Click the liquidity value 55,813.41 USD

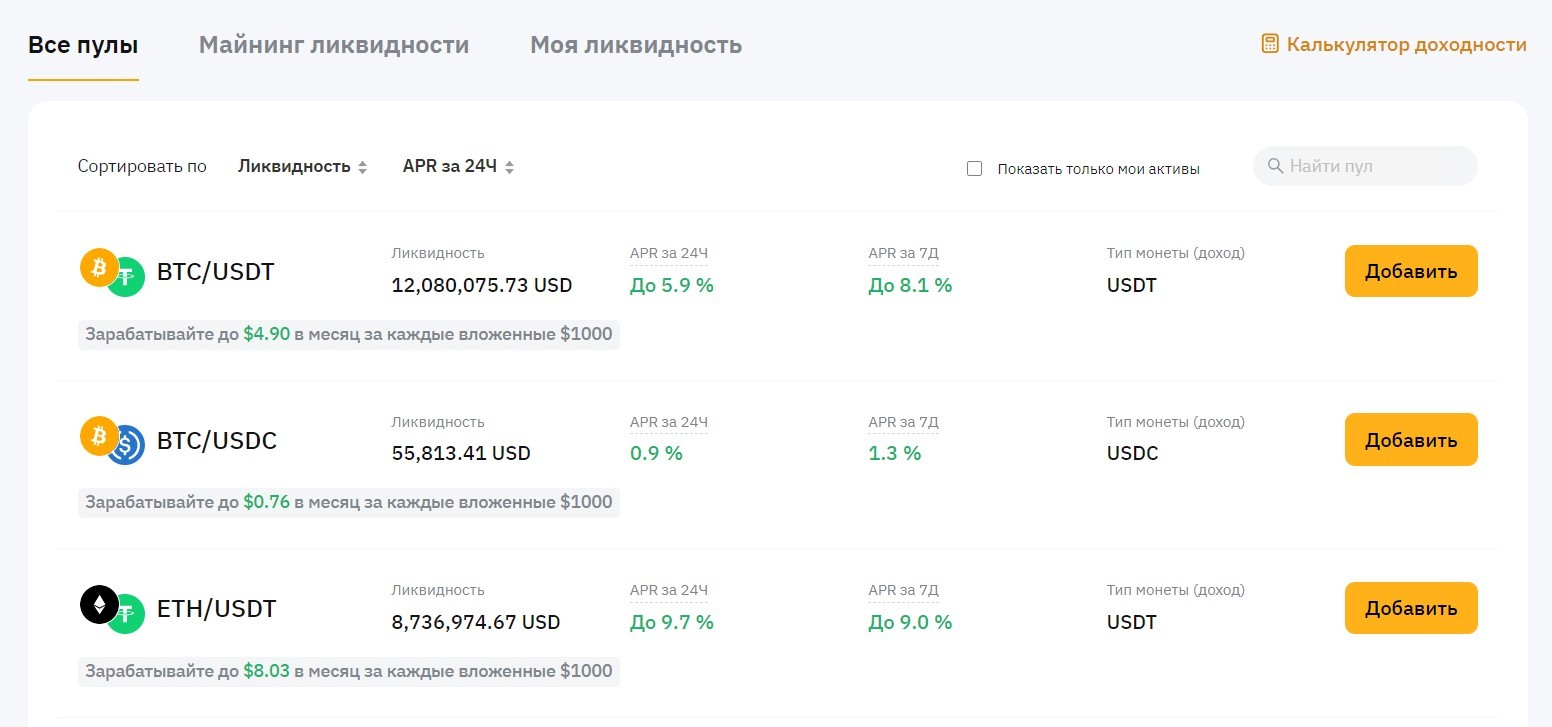461,453
